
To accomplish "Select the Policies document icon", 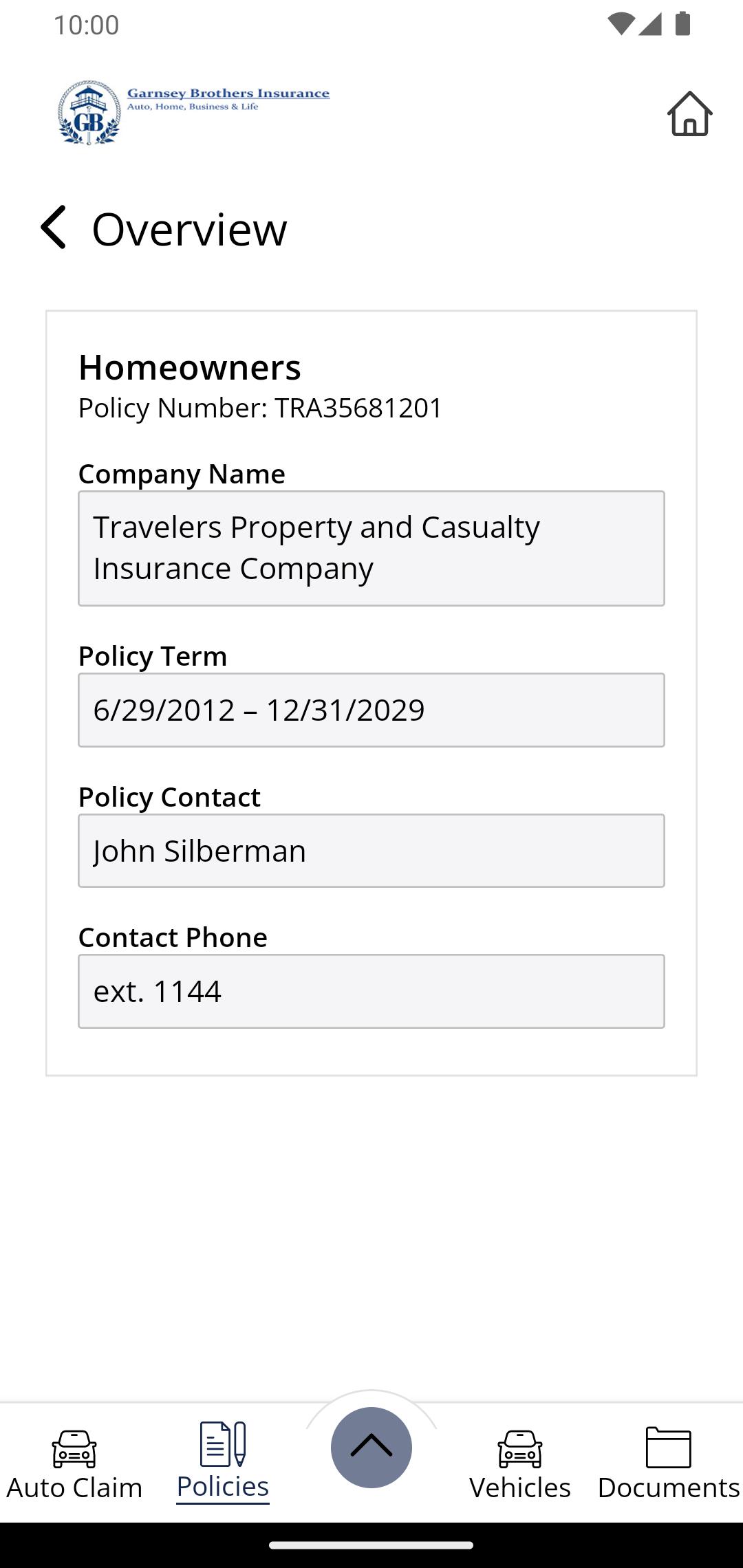I will 223,1444.
